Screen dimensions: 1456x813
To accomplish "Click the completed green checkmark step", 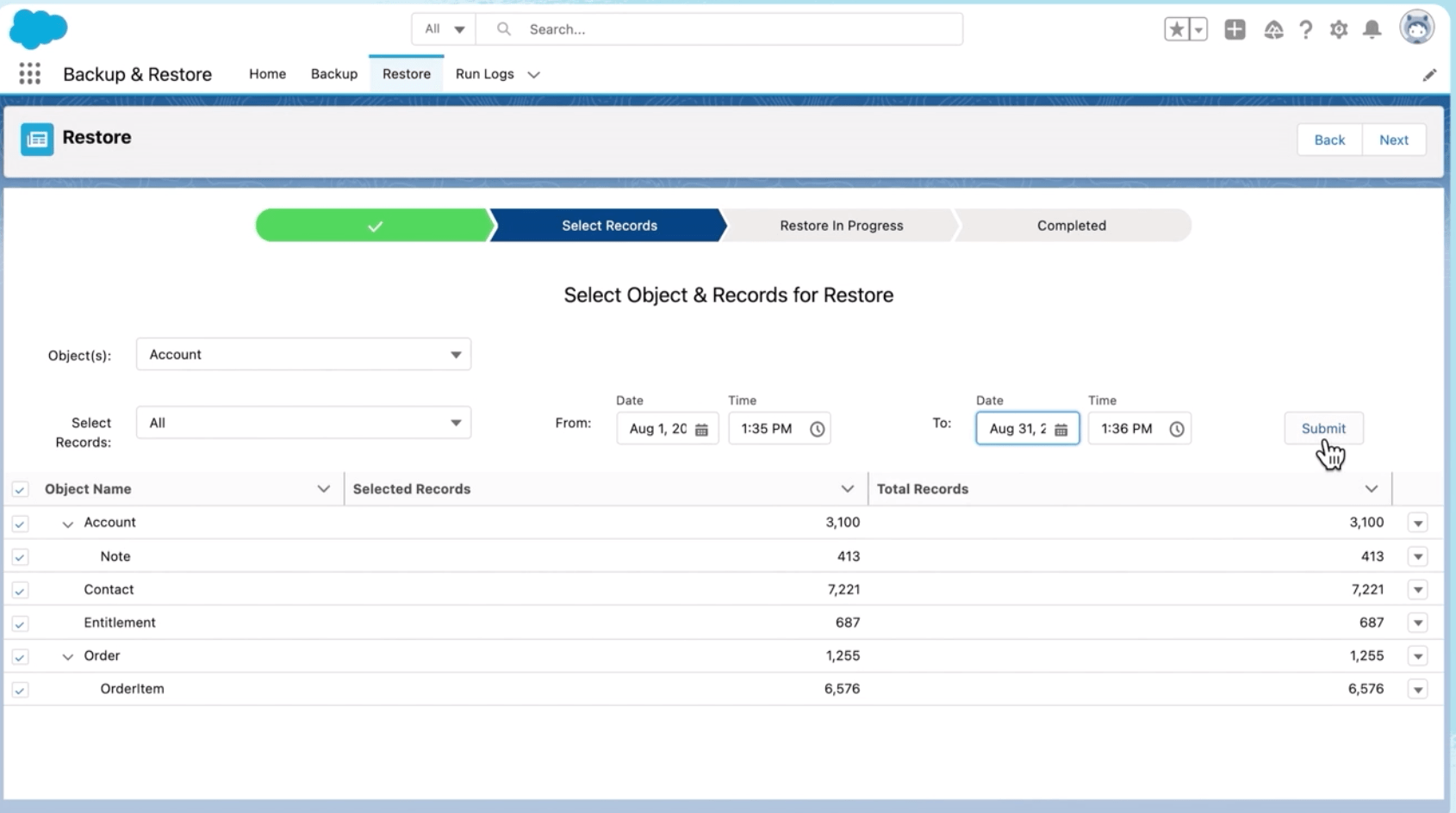I will 375,226.
